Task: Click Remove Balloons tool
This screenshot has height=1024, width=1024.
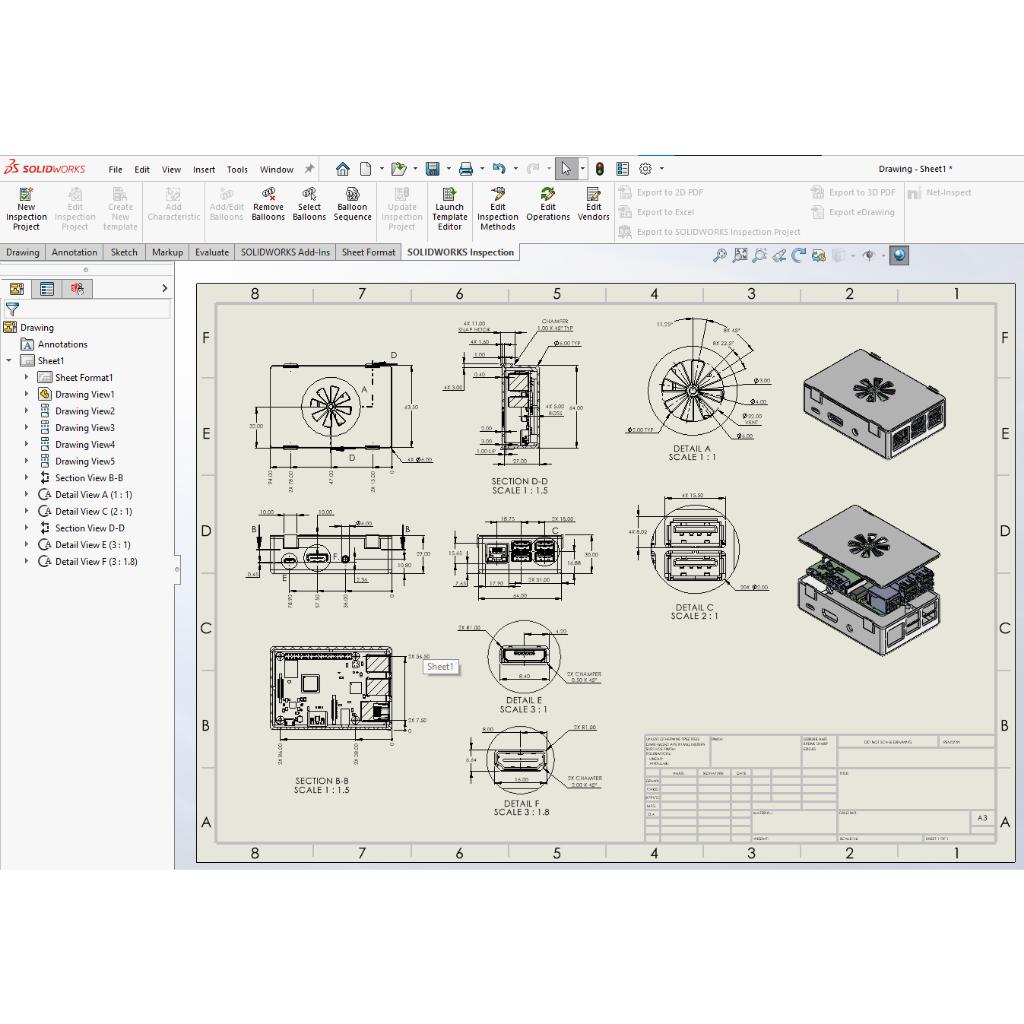Action: pos(268,204)
